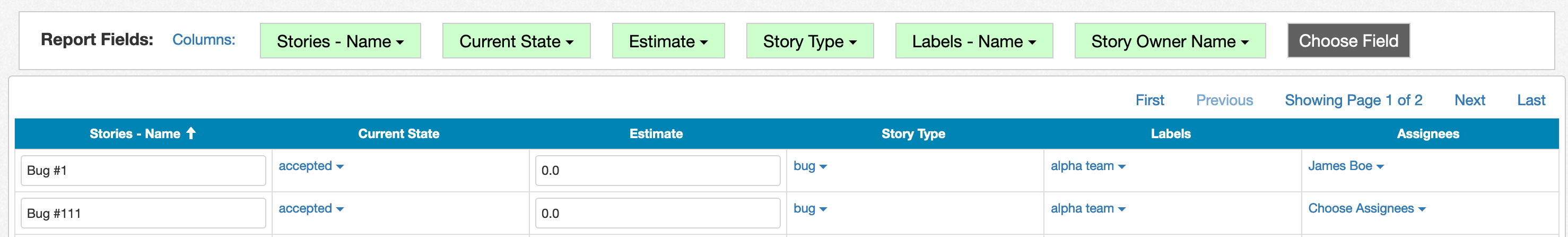
Task: Click the Next page link
Action: [1469, 100]
